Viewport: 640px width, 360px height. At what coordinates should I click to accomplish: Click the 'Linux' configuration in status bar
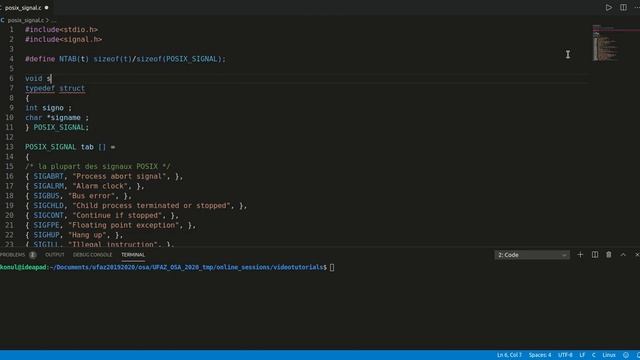[609, 355]
